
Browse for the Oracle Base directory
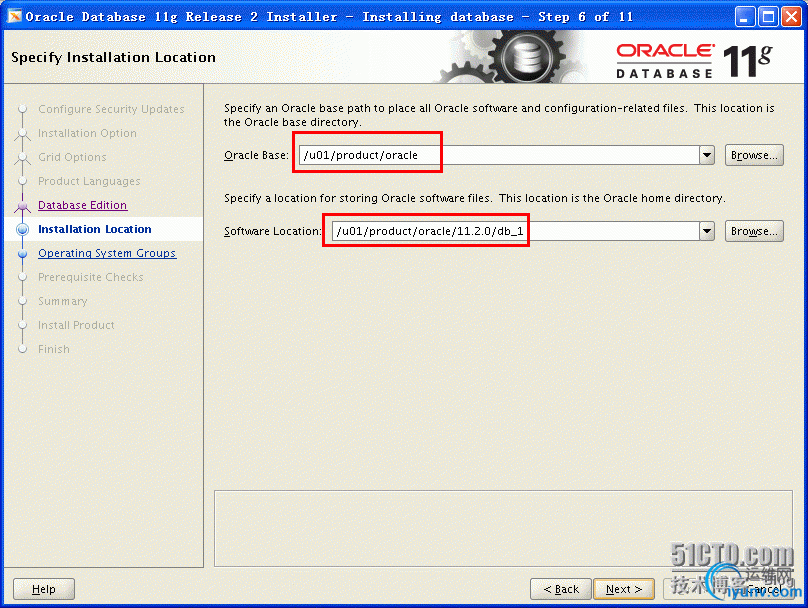[754, 155]
